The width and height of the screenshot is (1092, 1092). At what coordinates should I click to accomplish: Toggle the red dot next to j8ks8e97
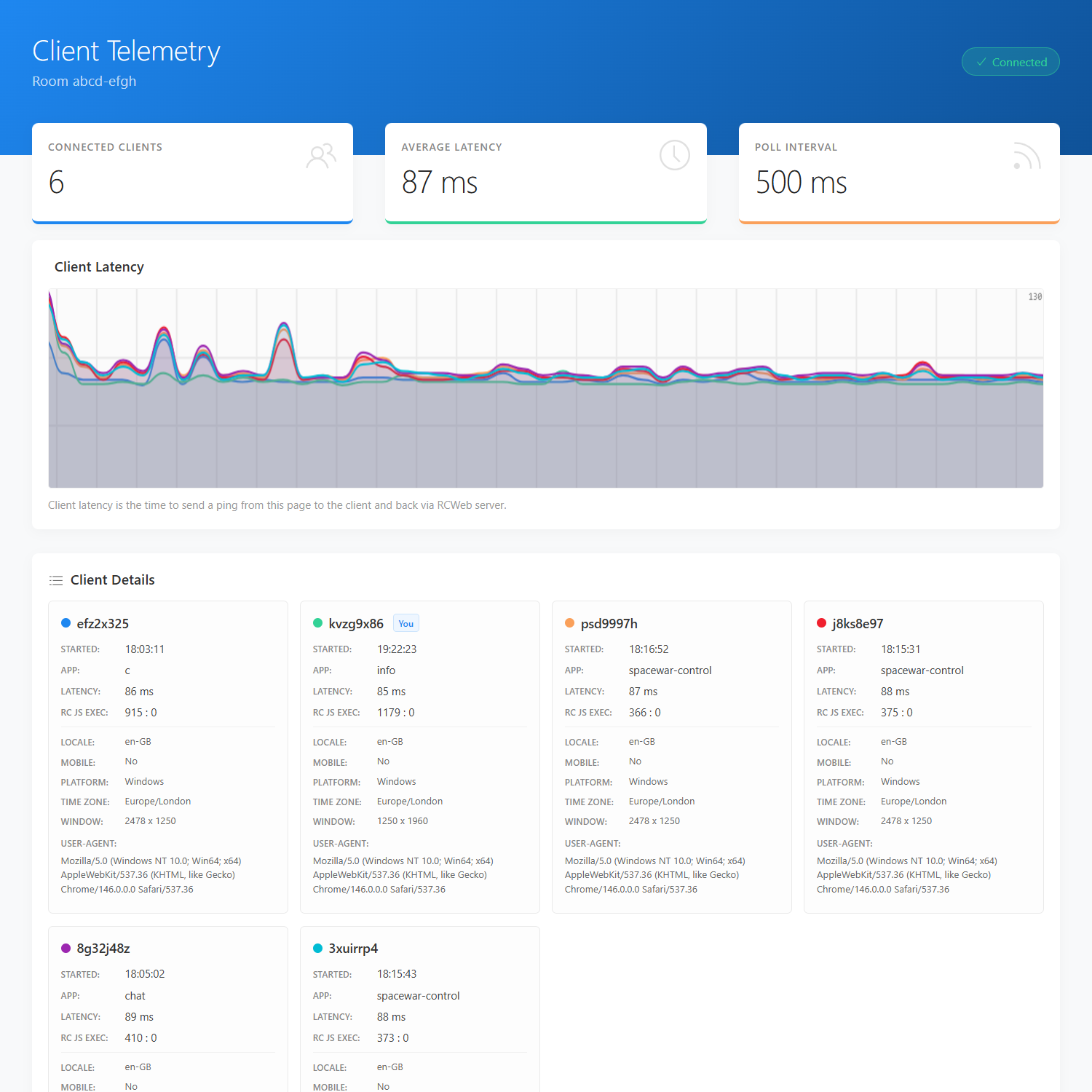821,623
